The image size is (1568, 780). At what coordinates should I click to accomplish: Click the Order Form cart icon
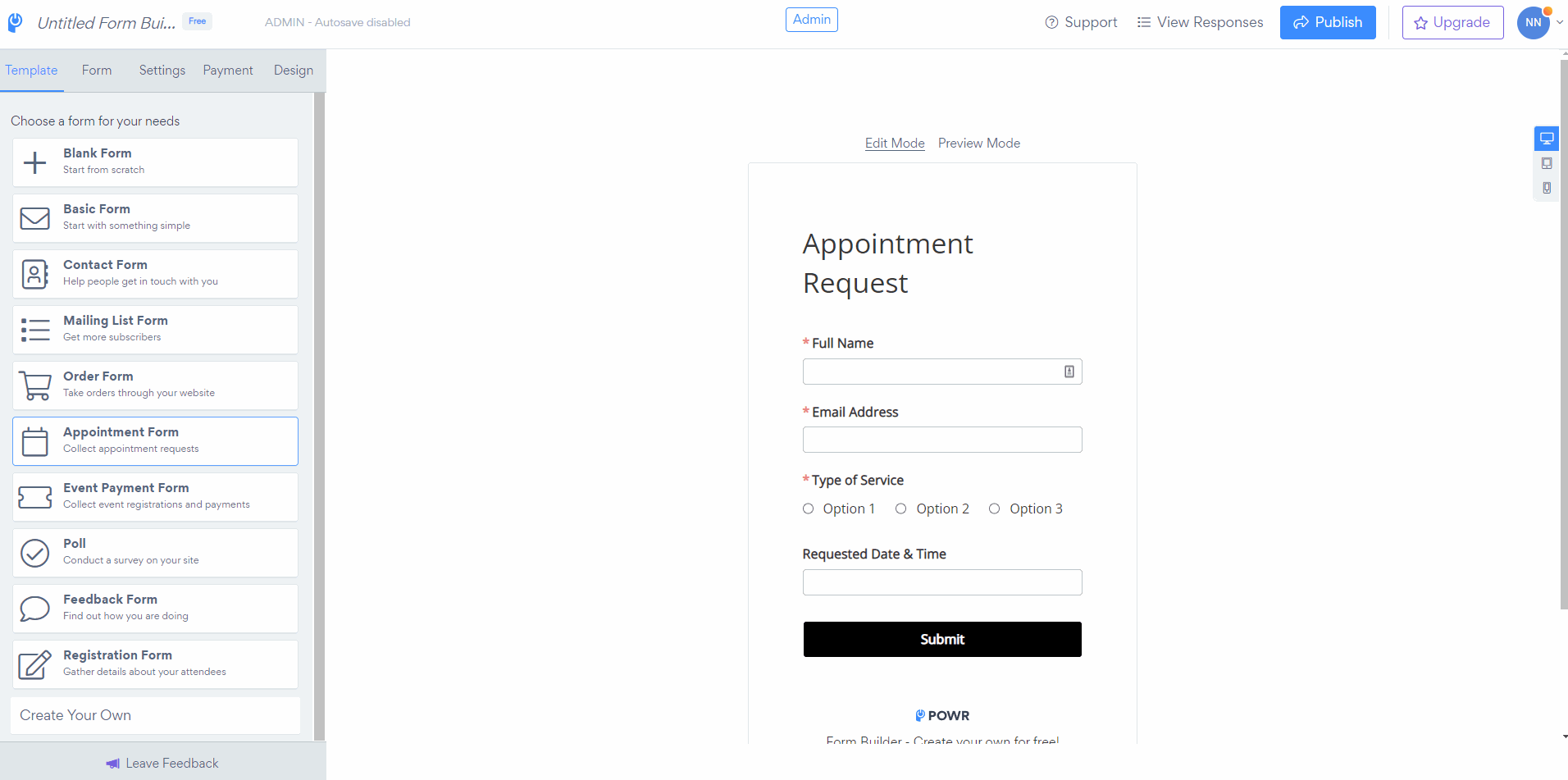(x=35, y=385)
